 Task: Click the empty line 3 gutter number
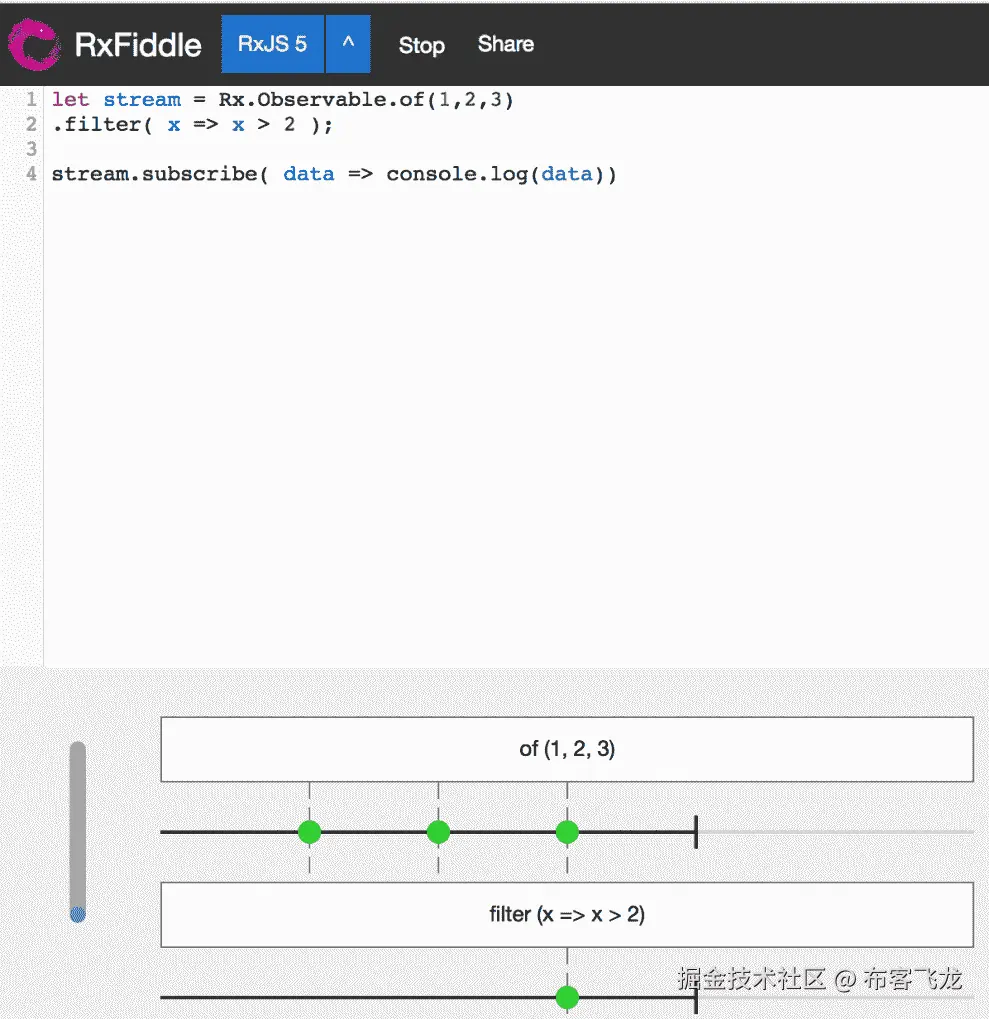coord(31,149)
